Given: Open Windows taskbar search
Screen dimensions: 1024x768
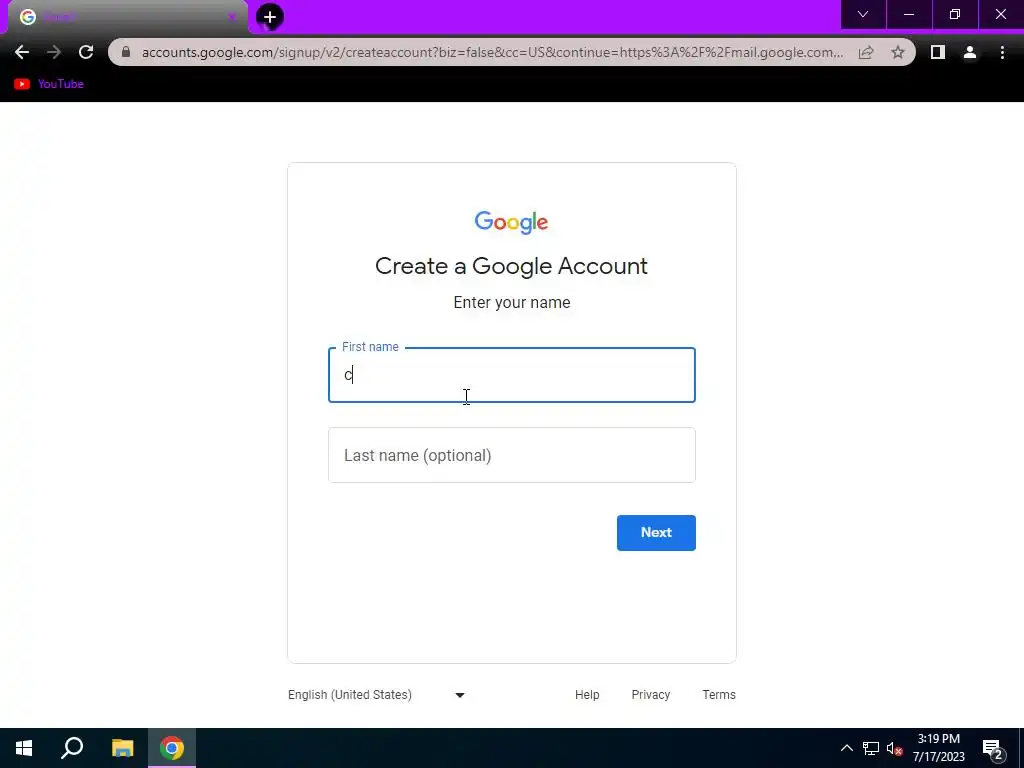Looking at the screenshot, I should pos(72,748).
